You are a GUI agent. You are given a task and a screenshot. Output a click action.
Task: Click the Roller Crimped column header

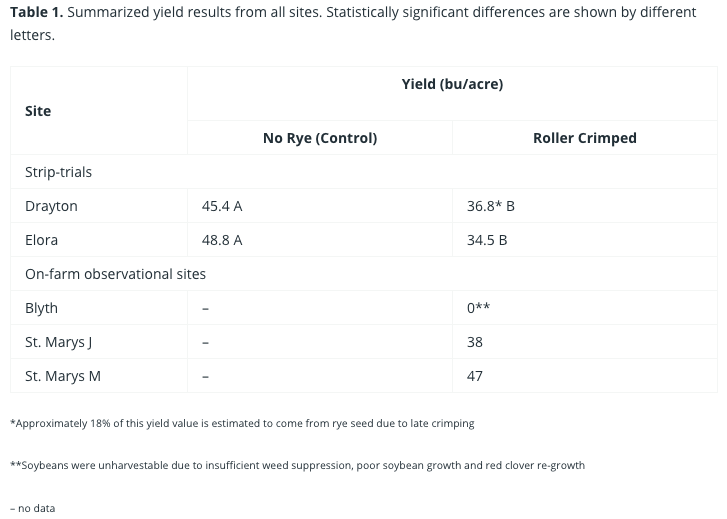(584, 138)
